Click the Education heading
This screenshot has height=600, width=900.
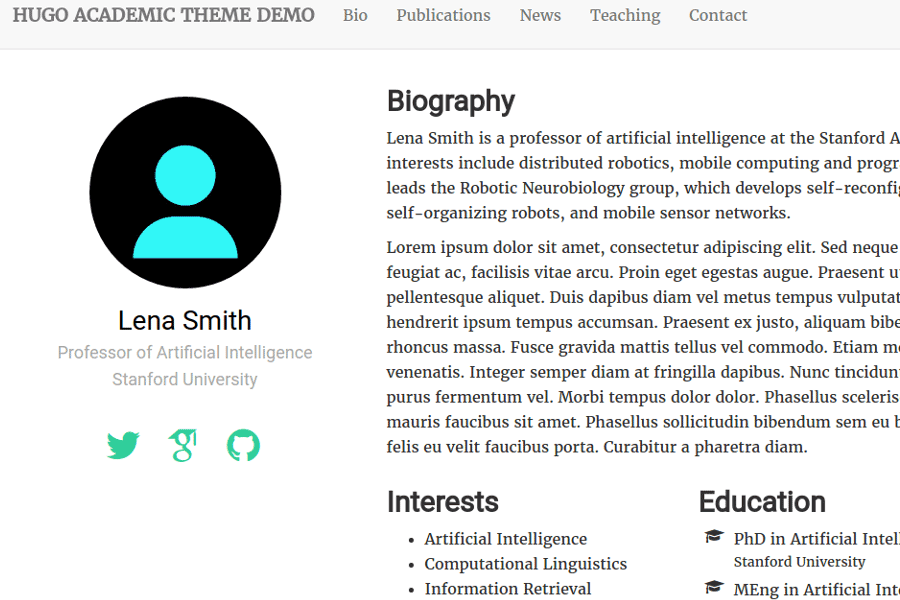762,501
